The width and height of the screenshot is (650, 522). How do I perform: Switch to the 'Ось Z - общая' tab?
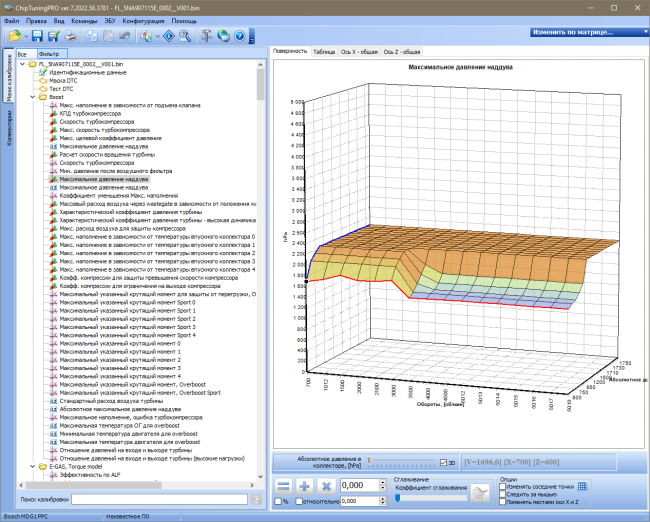tap(402, 52)
